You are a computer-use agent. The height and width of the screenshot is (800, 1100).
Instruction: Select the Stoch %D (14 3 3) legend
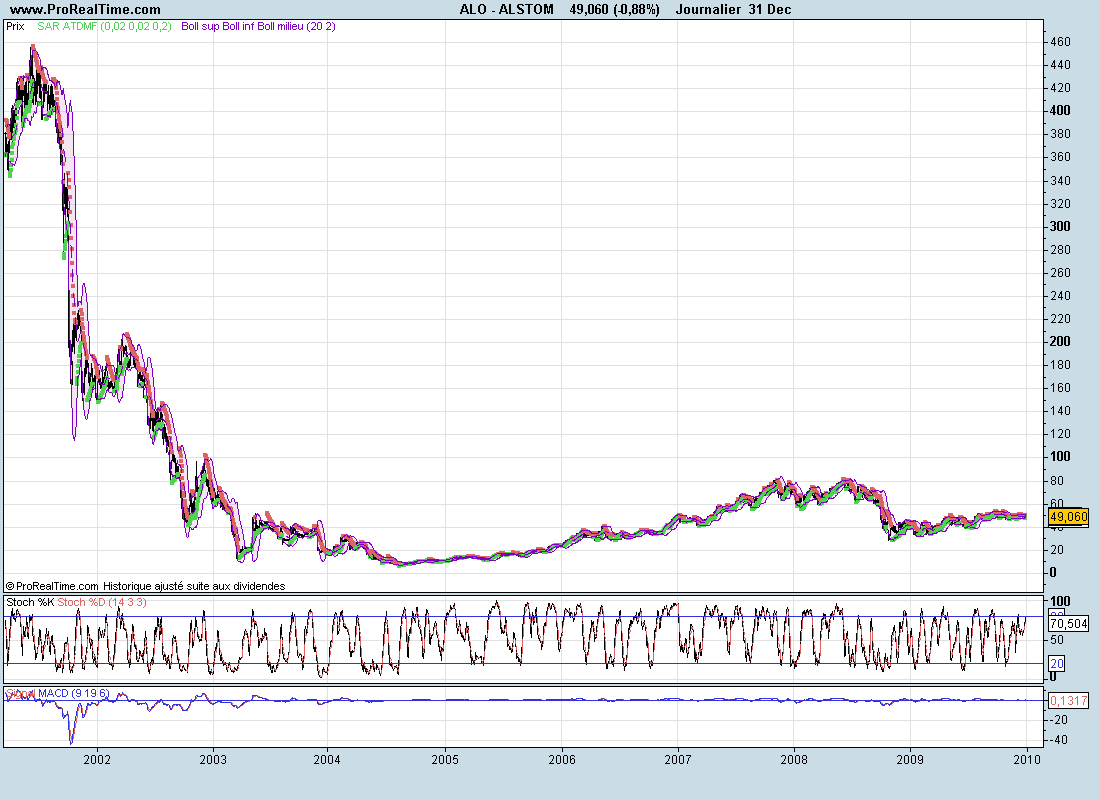coord(102,602)
